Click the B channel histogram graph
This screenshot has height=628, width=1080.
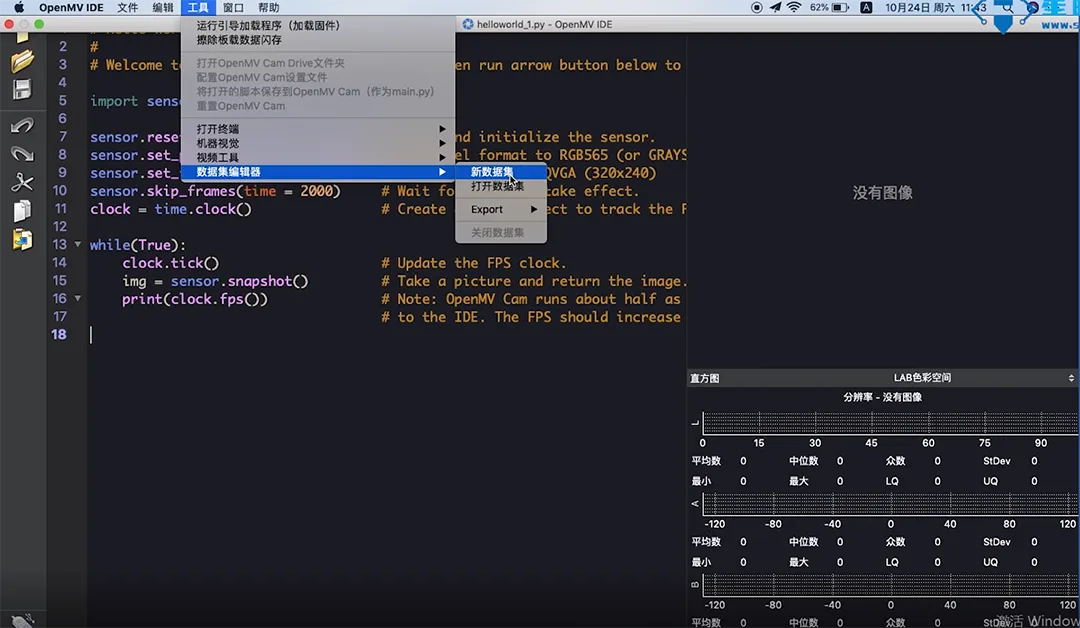(890, 585)
